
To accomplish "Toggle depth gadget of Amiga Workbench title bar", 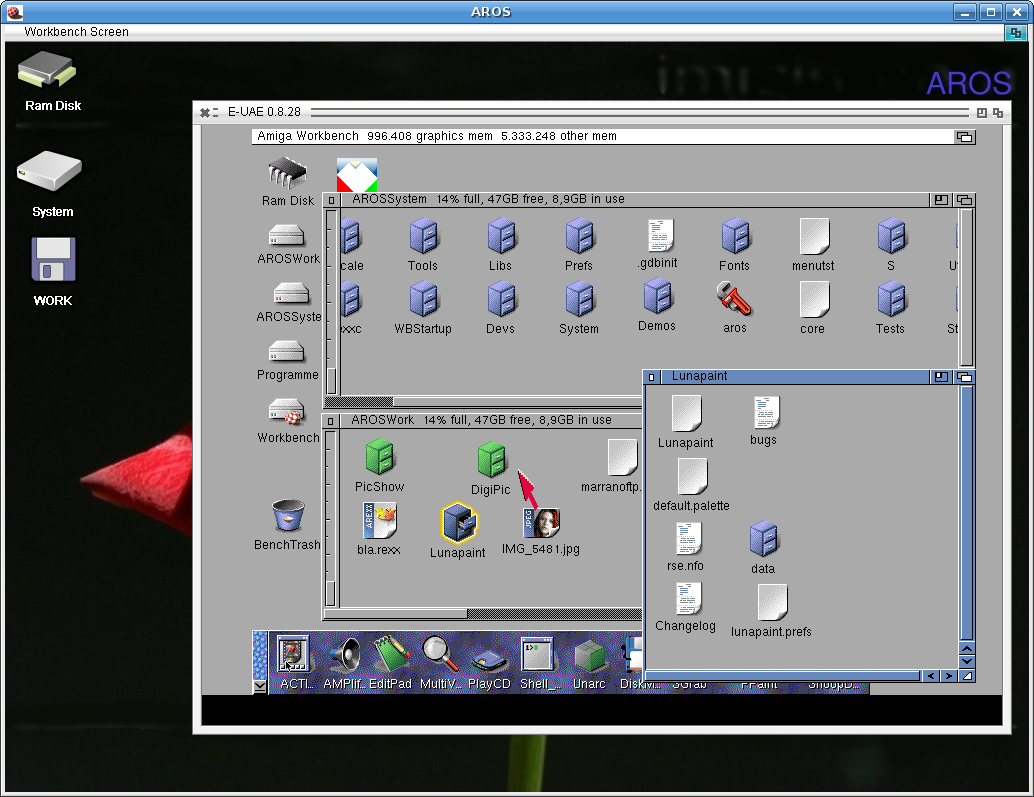I will [964, 137].
